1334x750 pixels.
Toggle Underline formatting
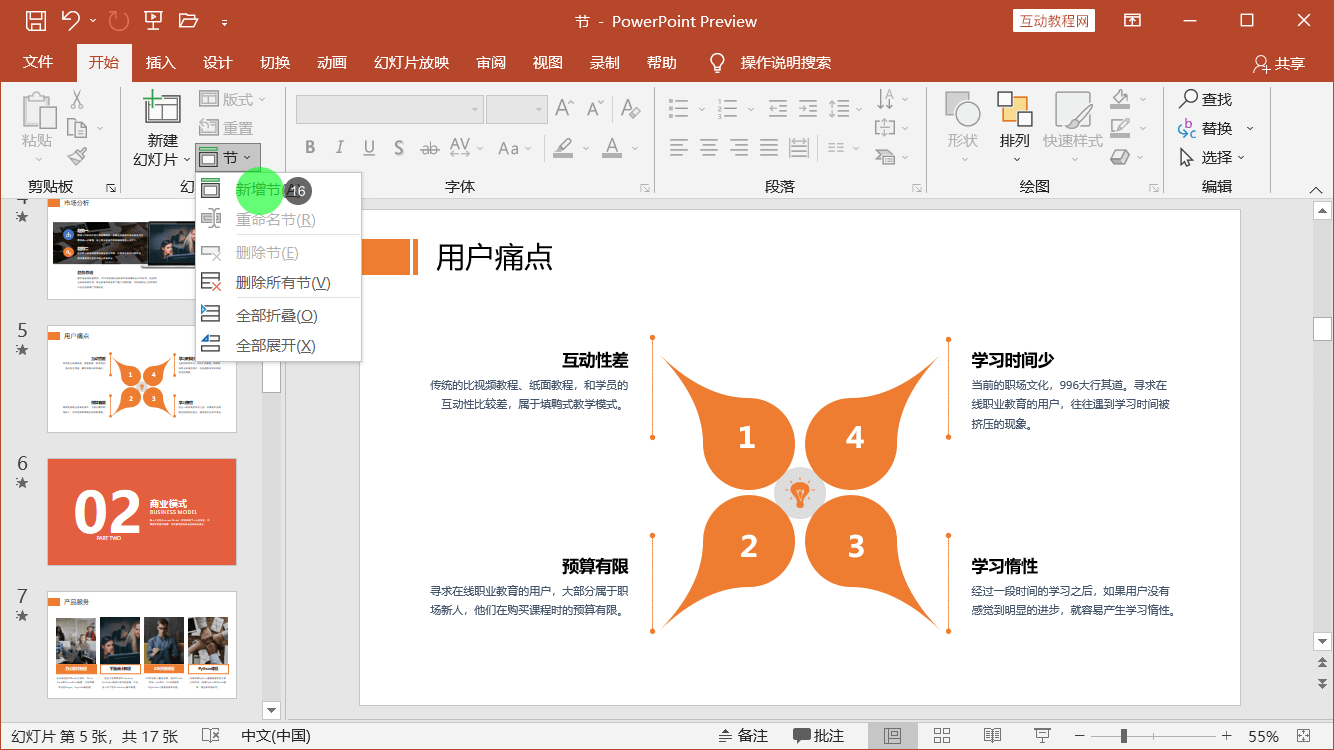pos(369,148)
